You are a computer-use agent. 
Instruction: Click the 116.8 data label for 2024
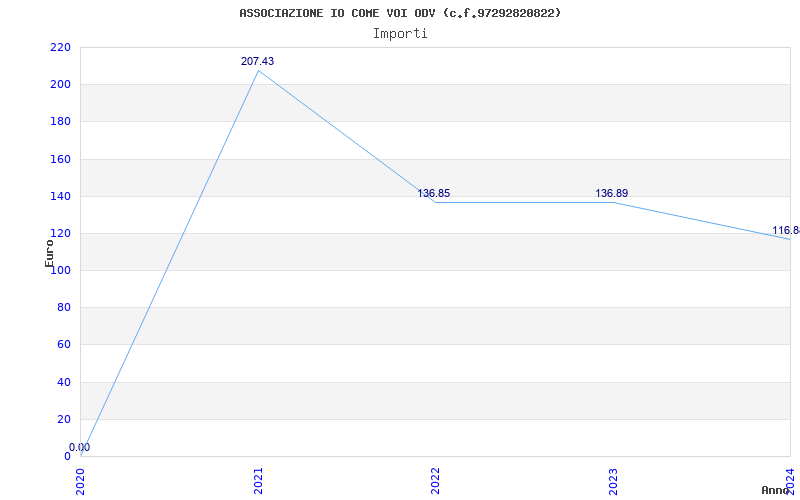(x=786, y=231)
